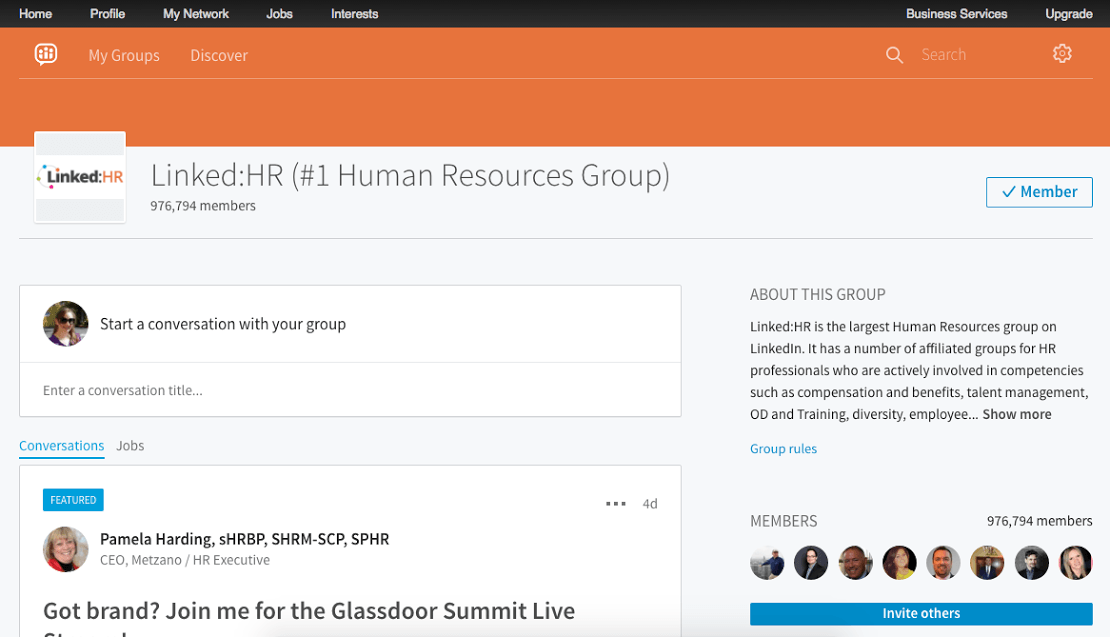The height and width of the screenshot is (637, 1110).
Task: Open the Group rules link
Action: tap(783, 449)
